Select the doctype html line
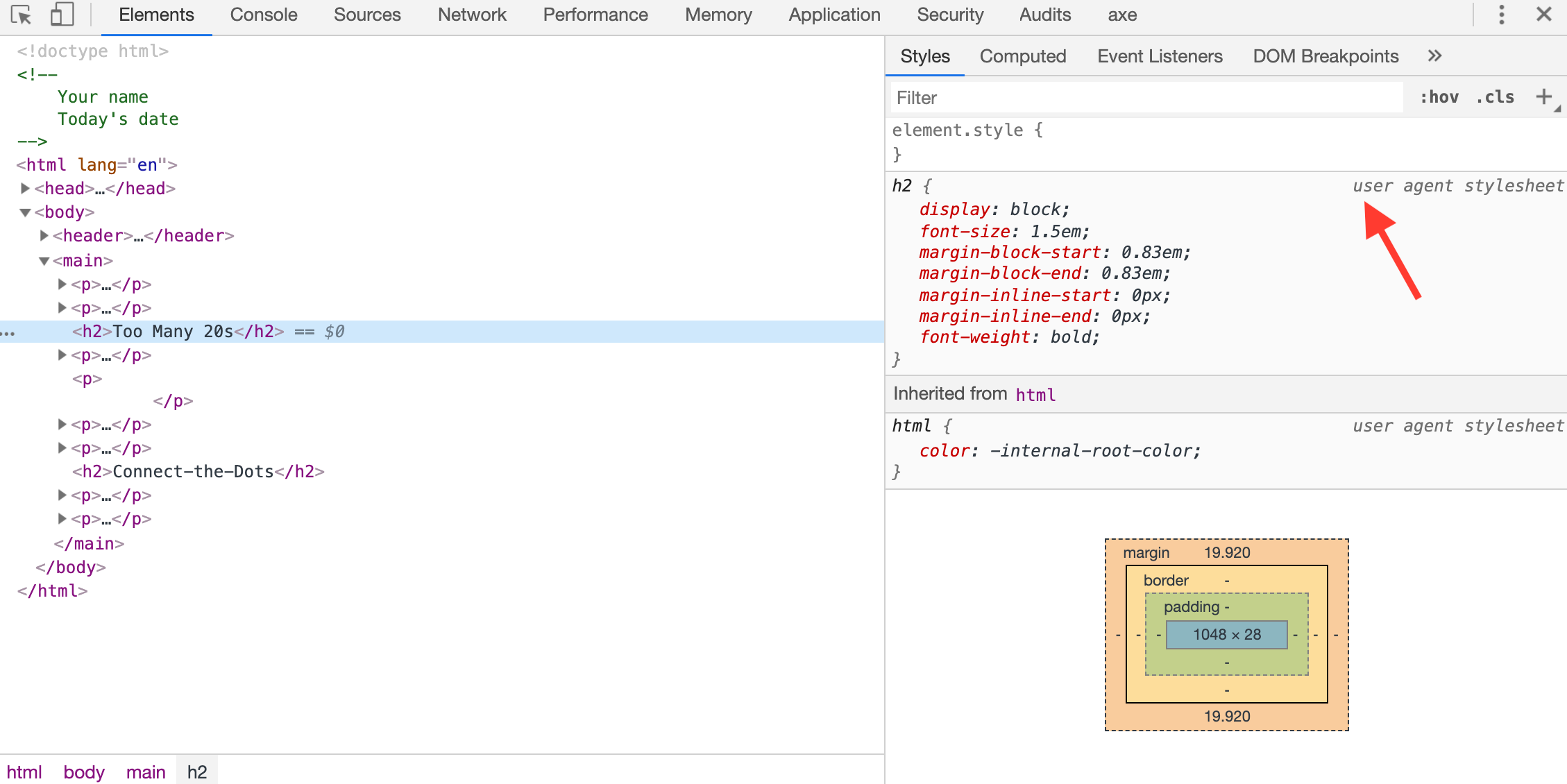Screen dimensions: 1567x784 [93, 51]
